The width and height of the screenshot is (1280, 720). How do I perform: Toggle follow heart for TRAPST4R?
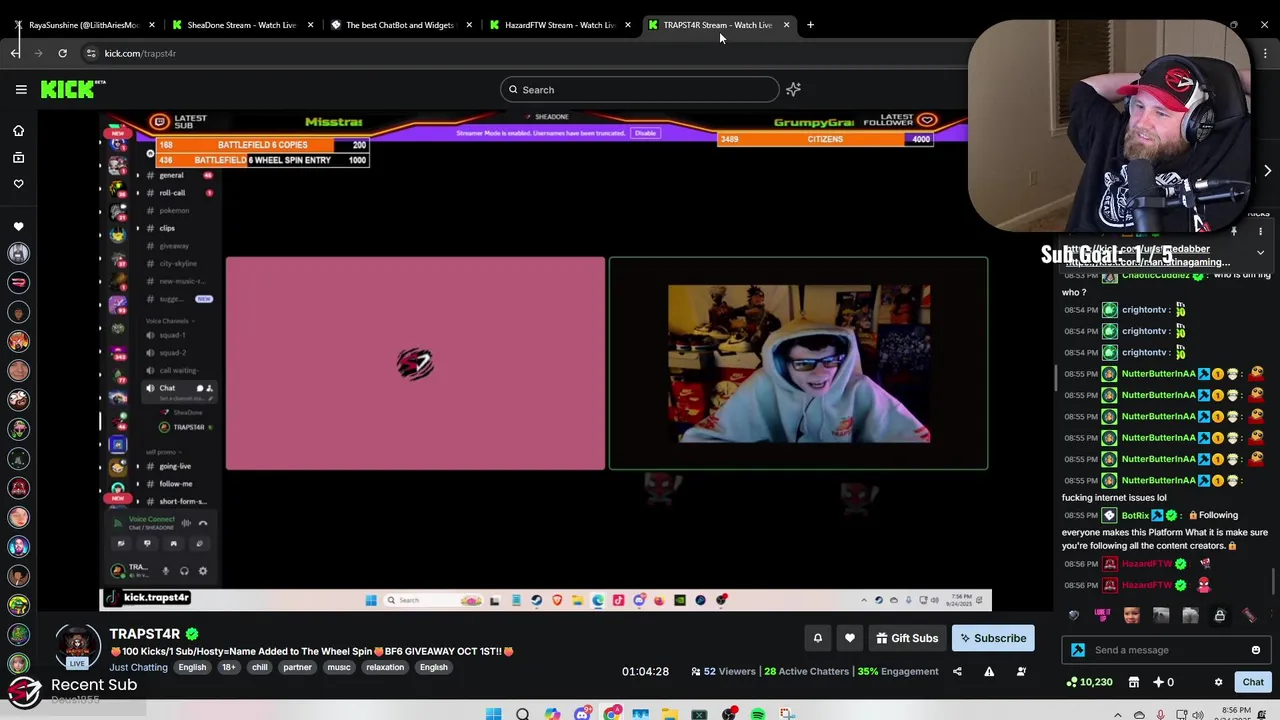[850, 638]
